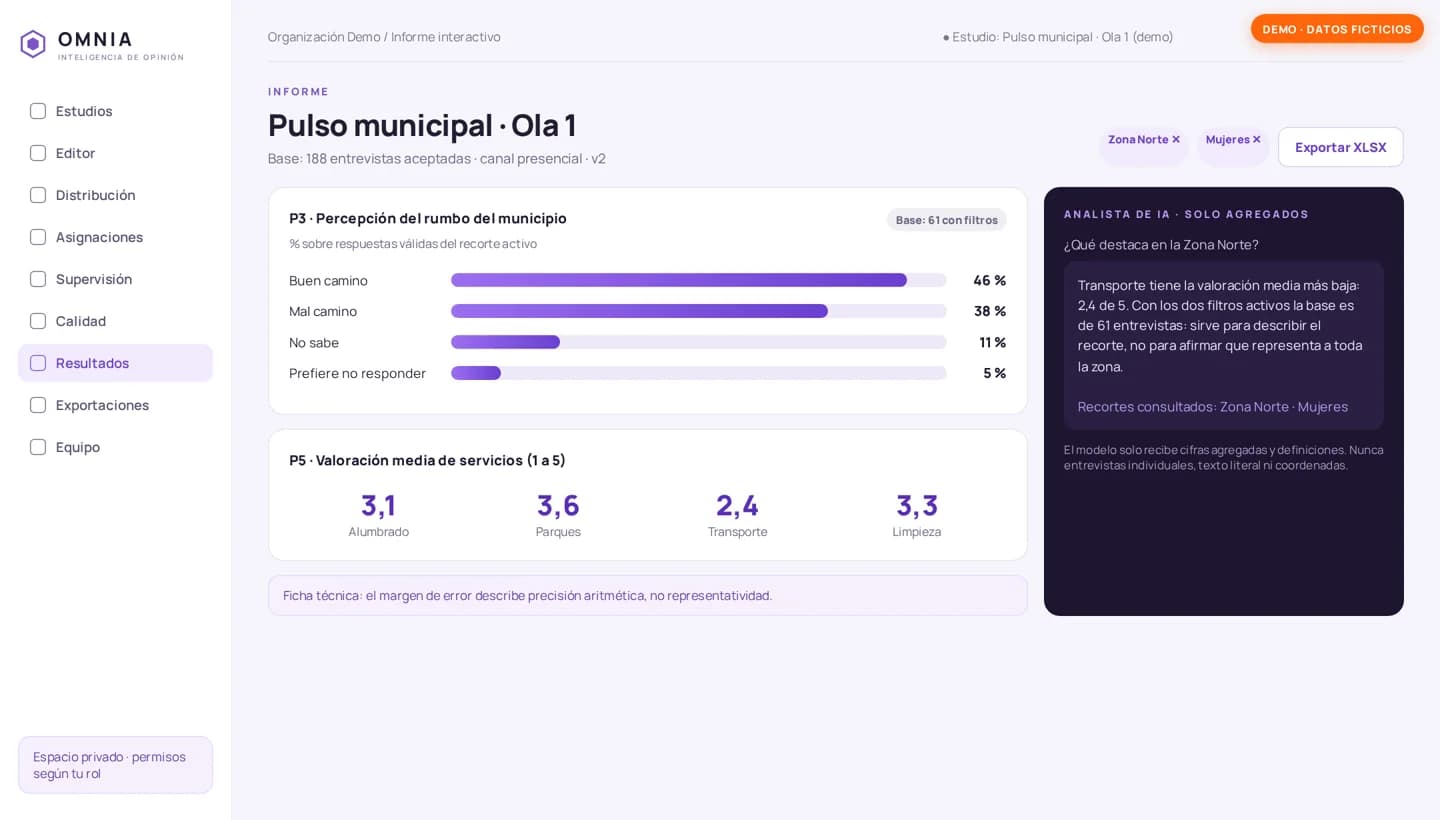The height and width of the screenshot is (820, 1440).
Task: Click the square icon beside Exportaciones
Action: 38,405
